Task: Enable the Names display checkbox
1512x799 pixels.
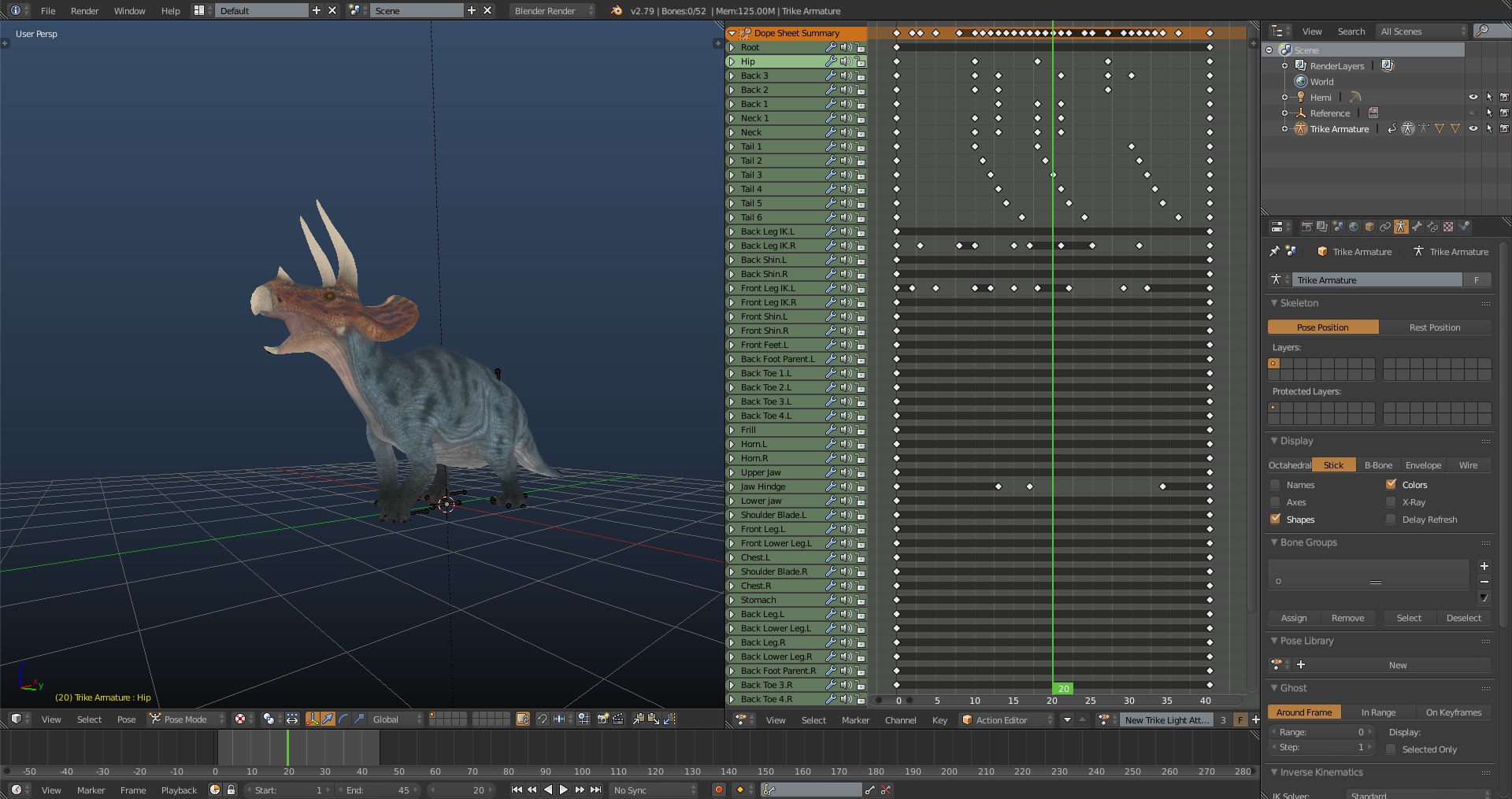Action: pos(1275,485)
